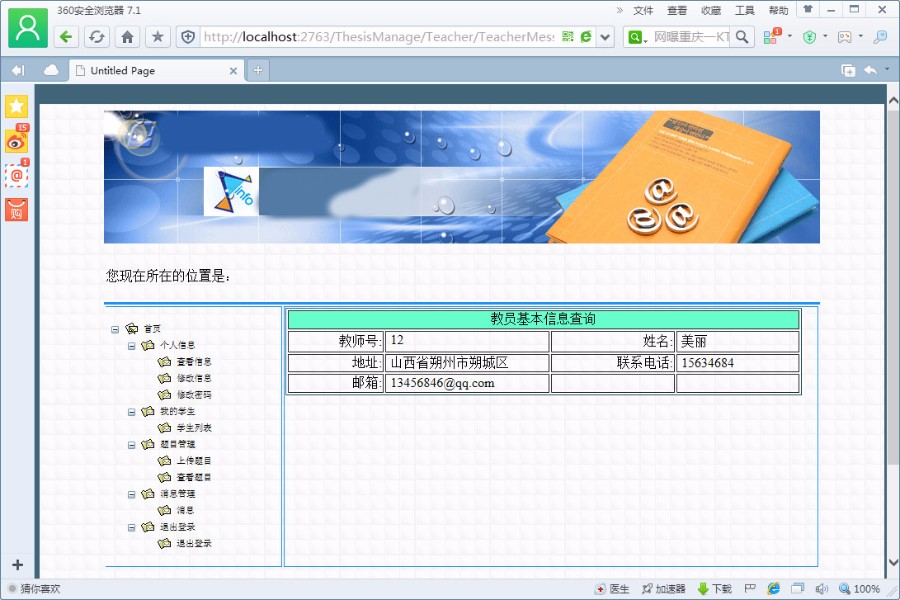The width and height of the screenshot is (900, 600).
Task: Open 上传题目 in the tree
Action: click(x=193, y=460)
